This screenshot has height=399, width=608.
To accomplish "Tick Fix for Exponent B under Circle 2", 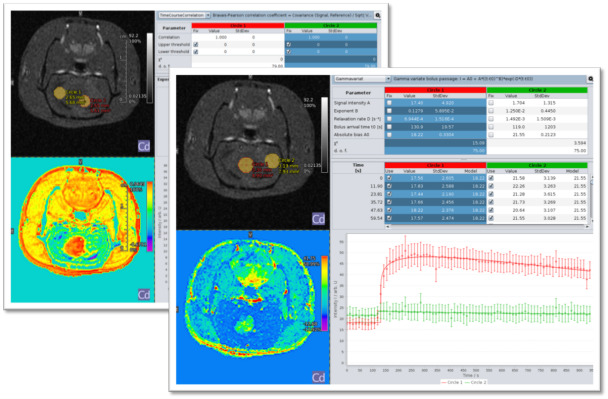I will click(x=491, y=111).
